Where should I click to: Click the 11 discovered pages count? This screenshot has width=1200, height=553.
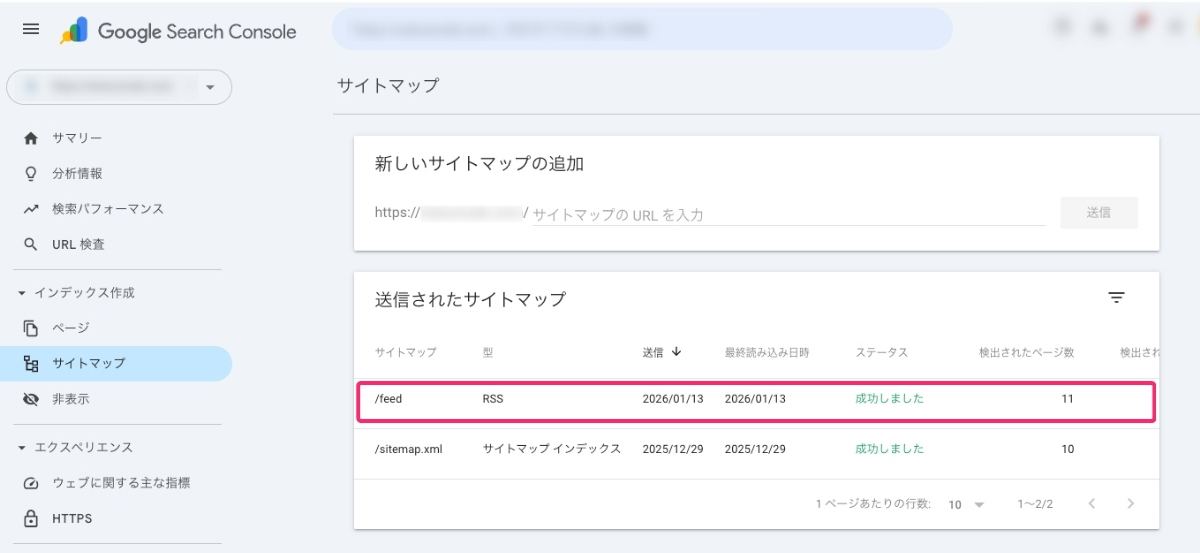coord(1067,399)
